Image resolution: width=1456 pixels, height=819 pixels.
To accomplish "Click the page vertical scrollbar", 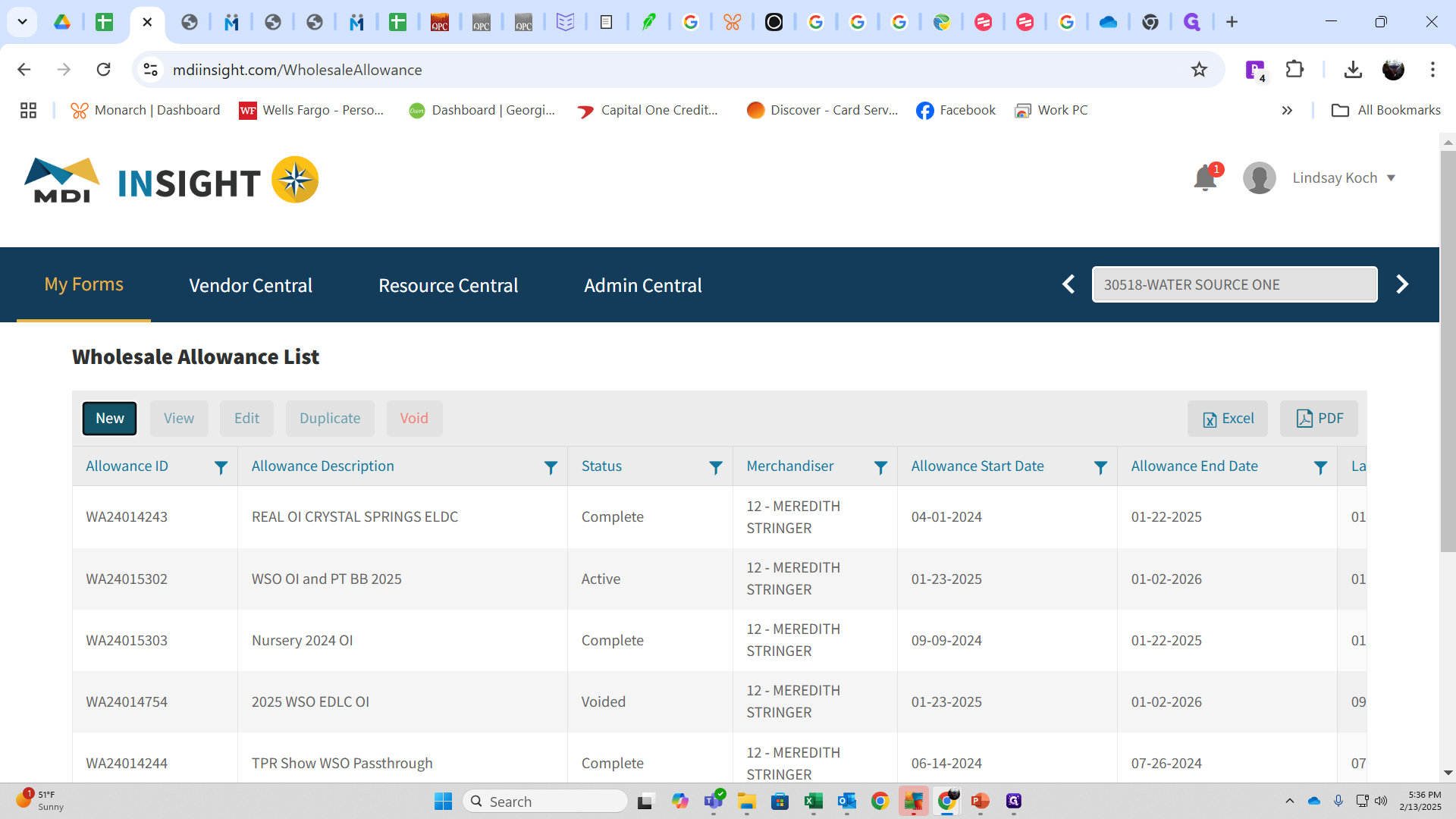I will click(x=1448, y=350).
